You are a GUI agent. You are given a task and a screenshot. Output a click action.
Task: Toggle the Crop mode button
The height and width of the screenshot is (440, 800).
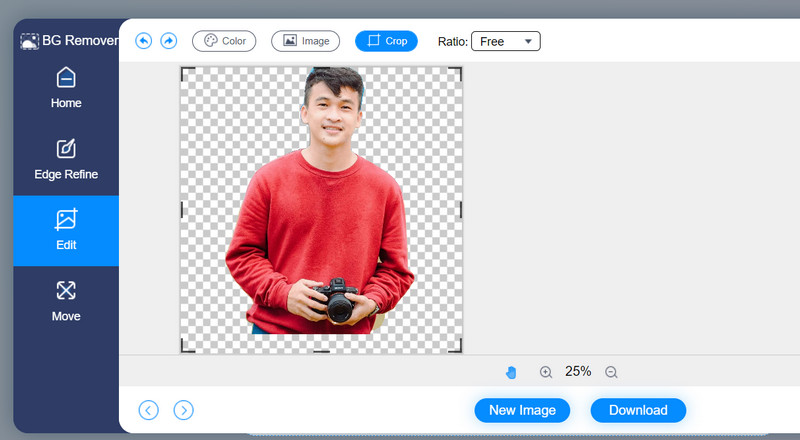(x=386, y=41)
